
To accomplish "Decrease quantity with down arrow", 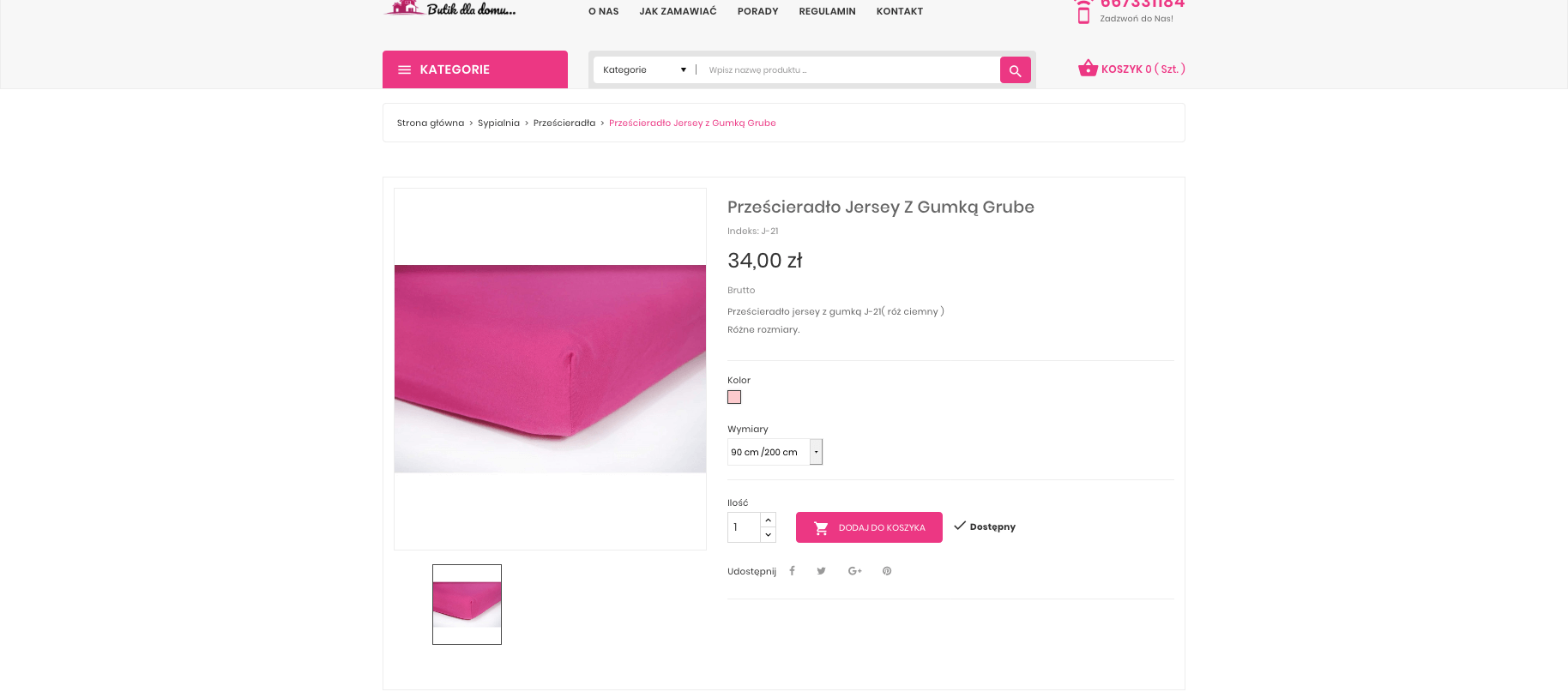I will pos(769,535).
